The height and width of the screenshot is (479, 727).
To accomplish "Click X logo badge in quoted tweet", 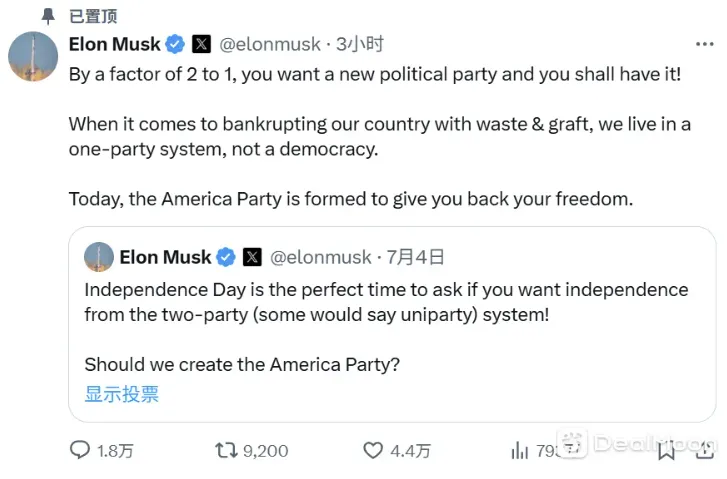I will (x=252, y=257).
